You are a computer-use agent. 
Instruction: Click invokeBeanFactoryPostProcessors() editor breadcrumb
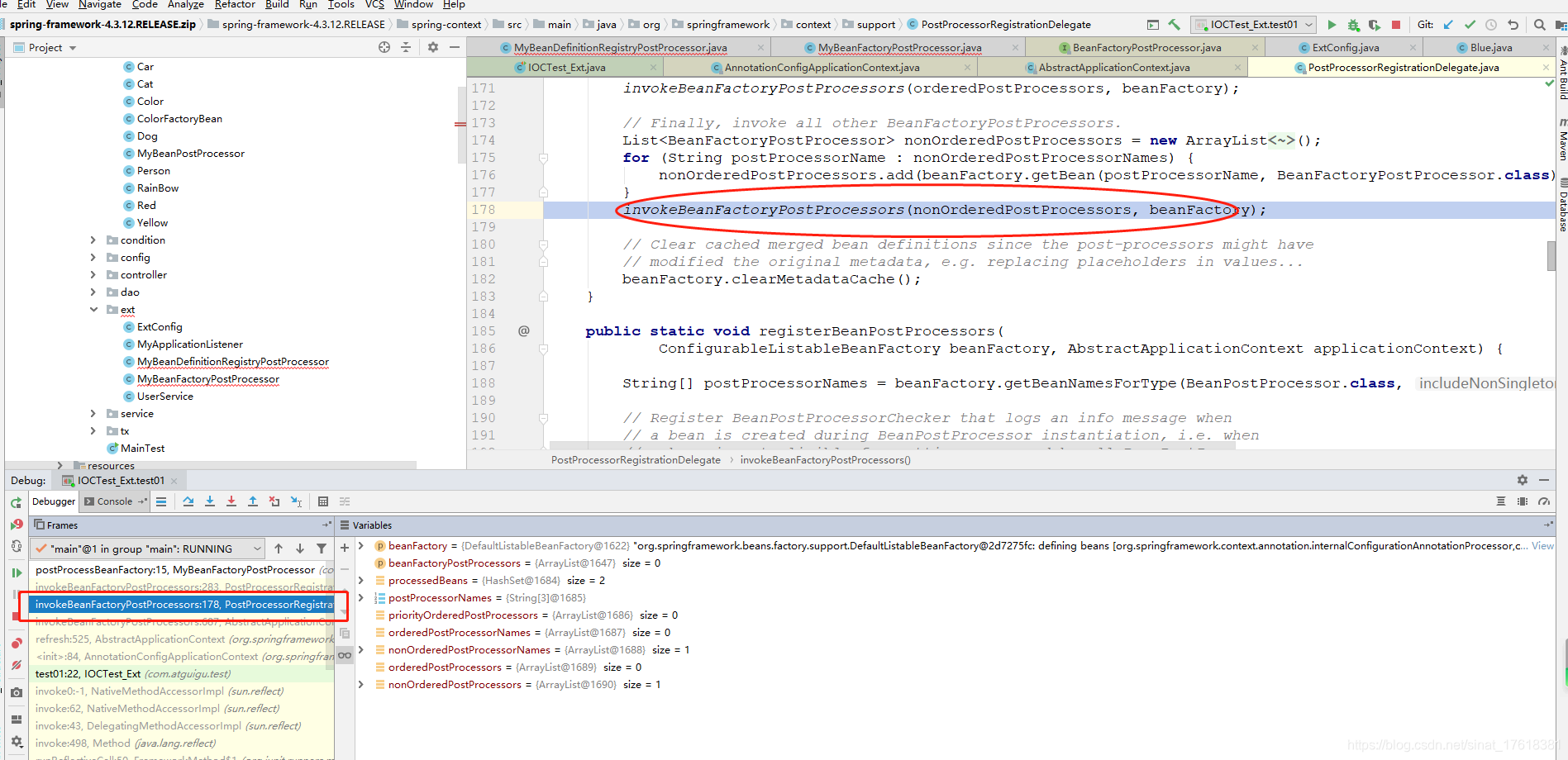(825, 460)
